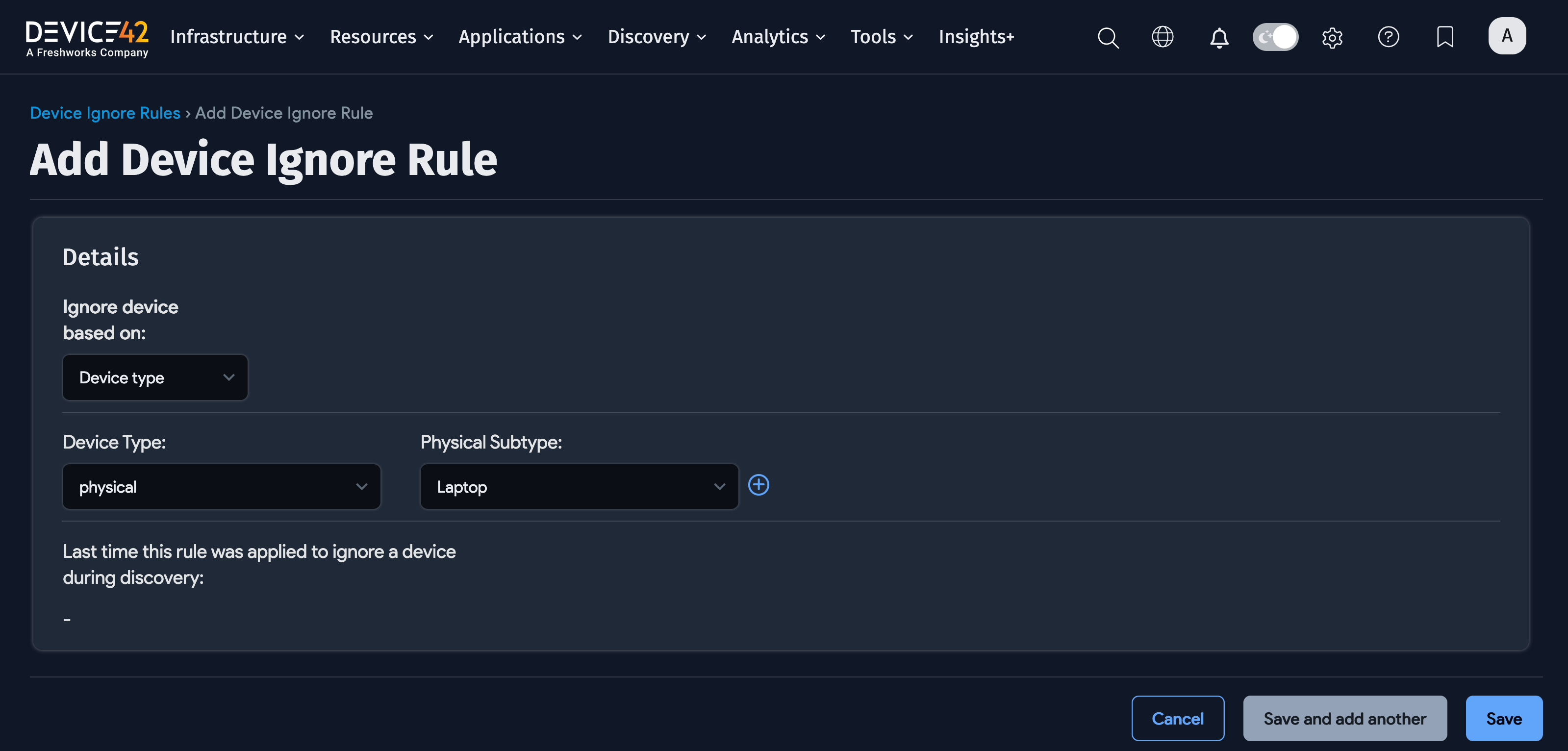
Task: Open the settings gear icon
Action: click(x=1332, y=38)
